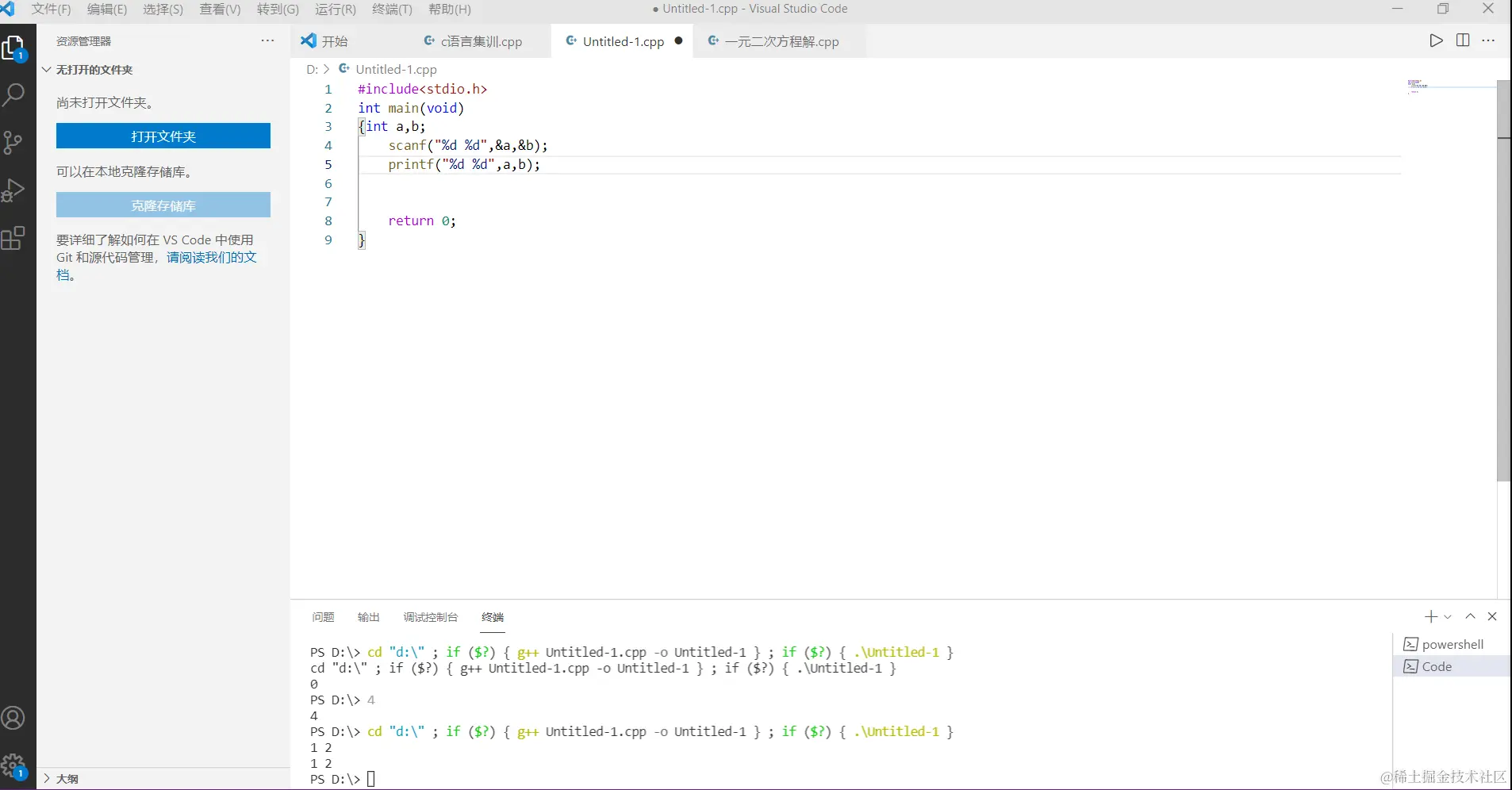Open the Accounts menu icon
Screen dimensions: 1512x790
click(x=14, y=718)
